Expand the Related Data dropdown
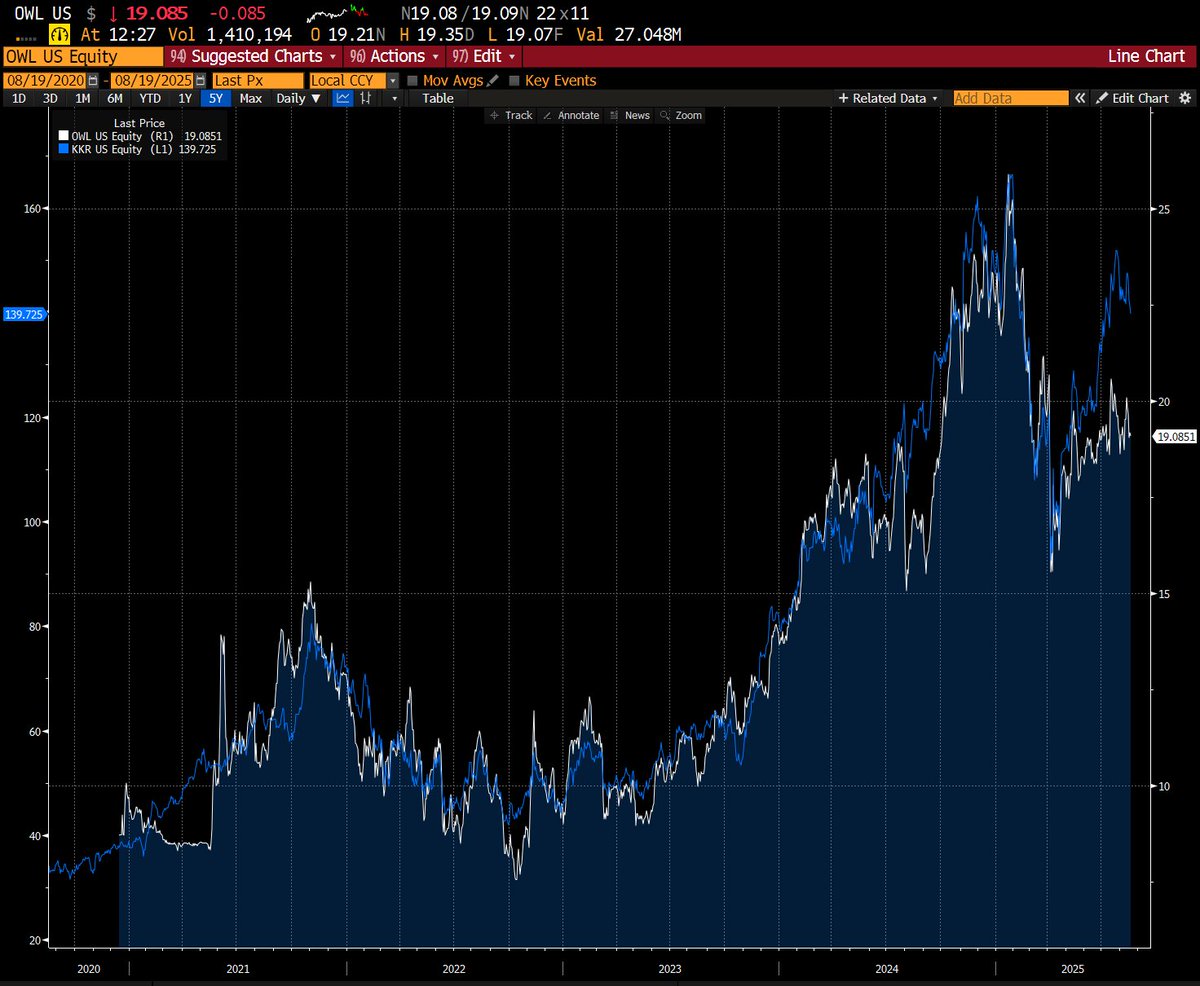Screen dimensions: 1200x986 [889, 98]
